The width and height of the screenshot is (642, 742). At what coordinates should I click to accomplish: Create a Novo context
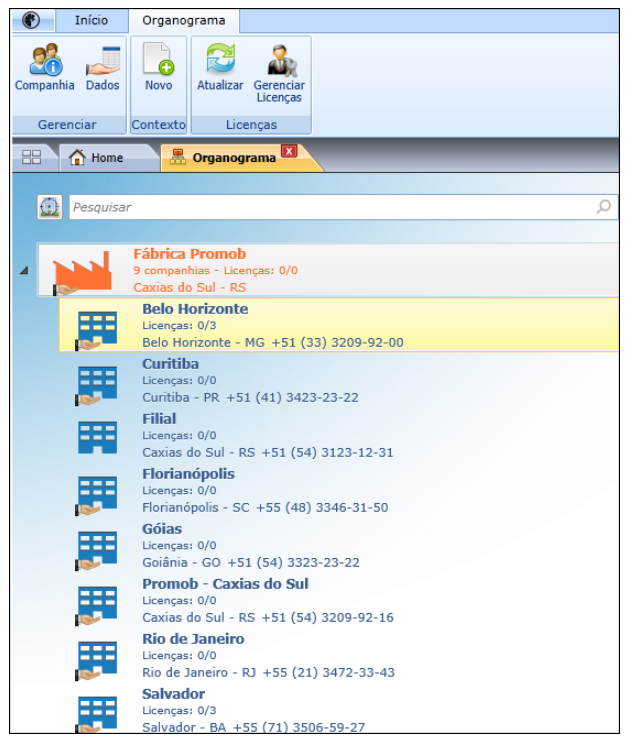(158, 67)
